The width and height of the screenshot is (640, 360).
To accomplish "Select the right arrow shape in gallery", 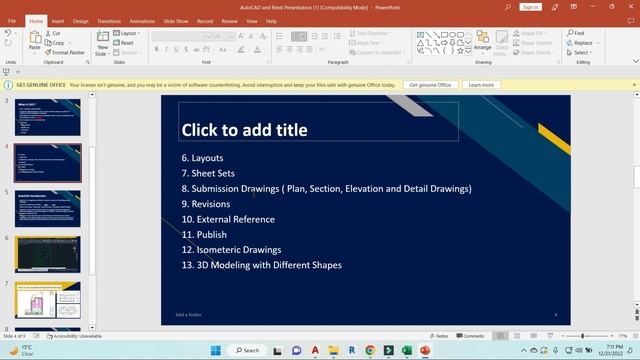I will coord(444,43).
